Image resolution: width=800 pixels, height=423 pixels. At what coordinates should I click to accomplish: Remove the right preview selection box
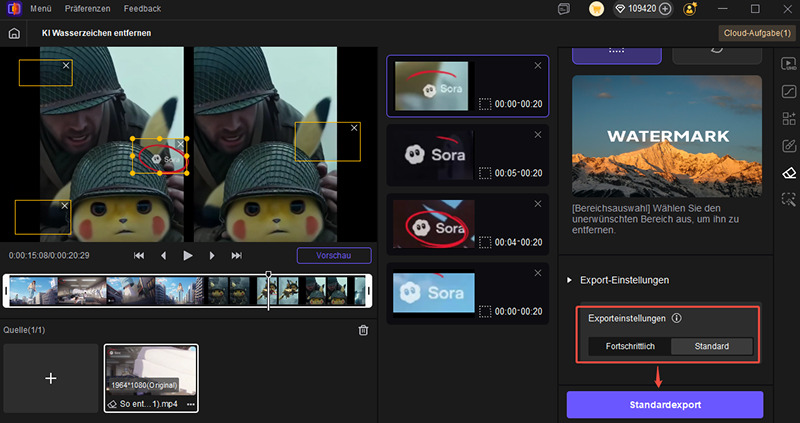354,128
